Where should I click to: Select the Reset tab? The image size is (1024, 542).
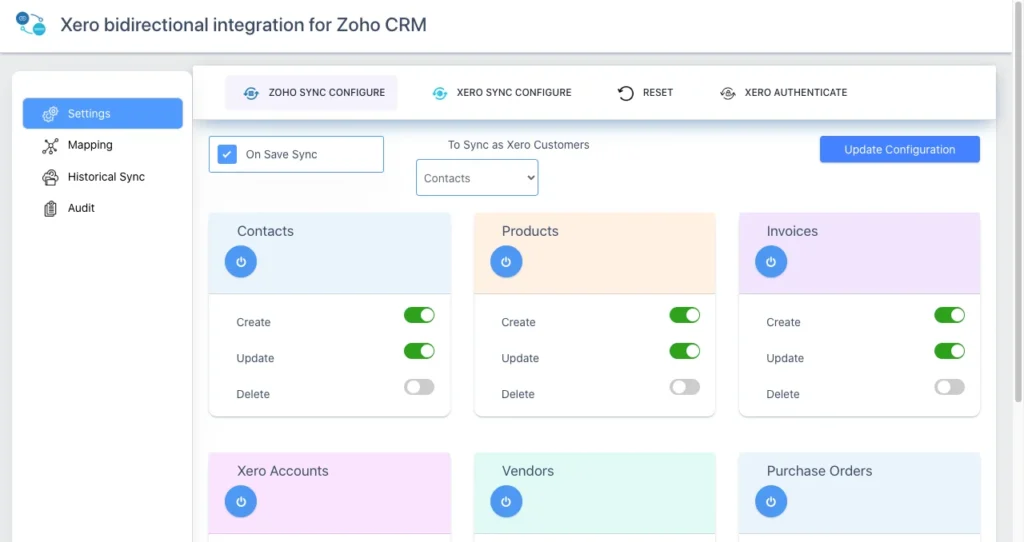(645, 93)
